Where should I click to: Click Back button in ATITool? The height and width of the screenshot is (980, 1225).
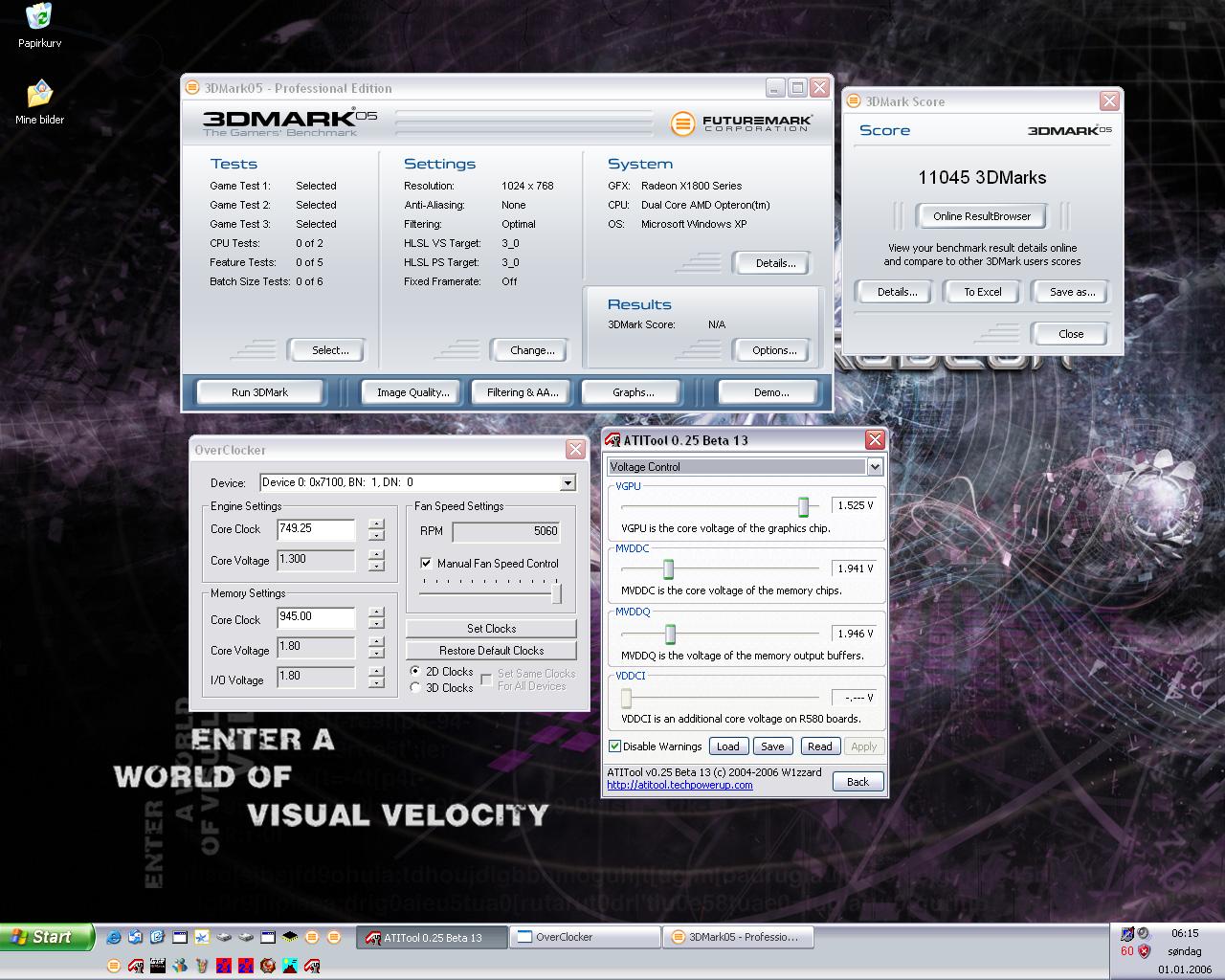(857, 782)
